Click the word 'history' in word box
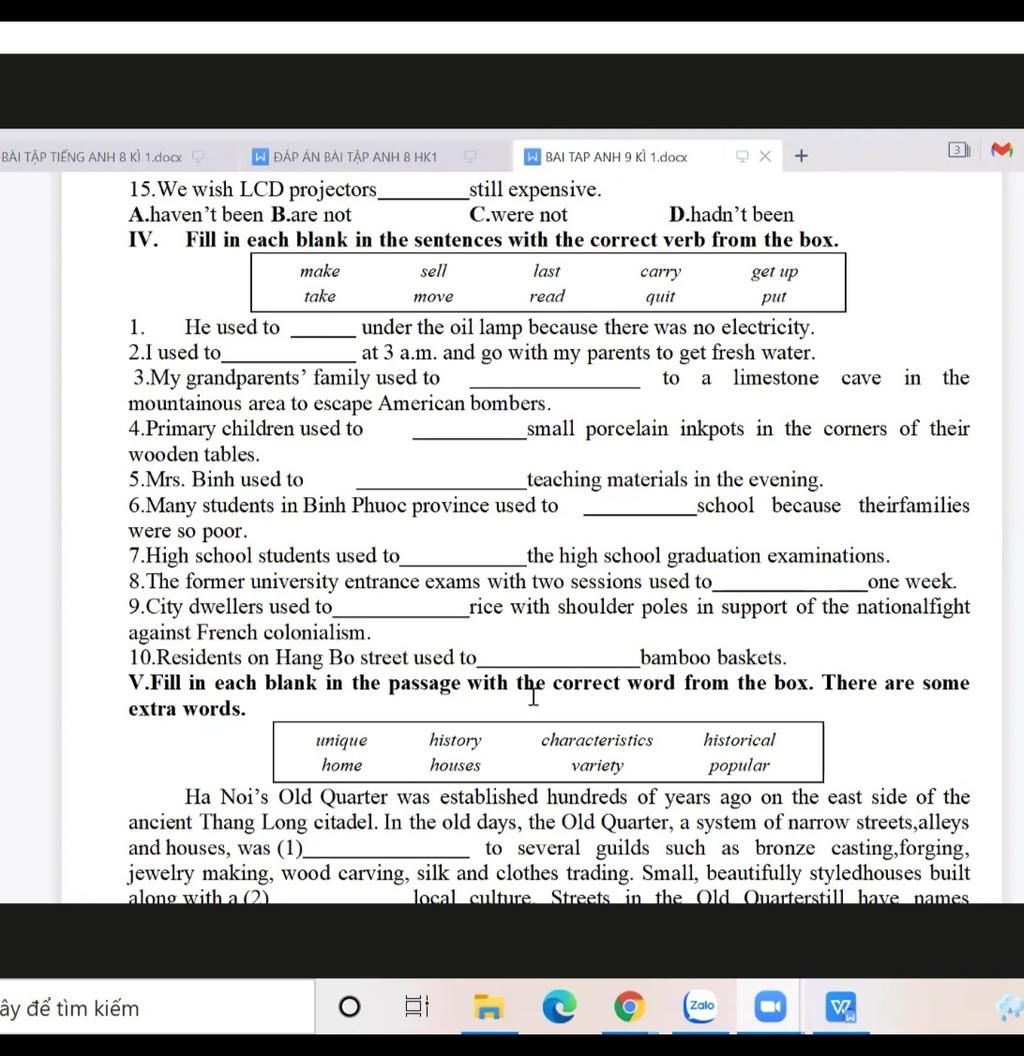 tap(455, 741)
